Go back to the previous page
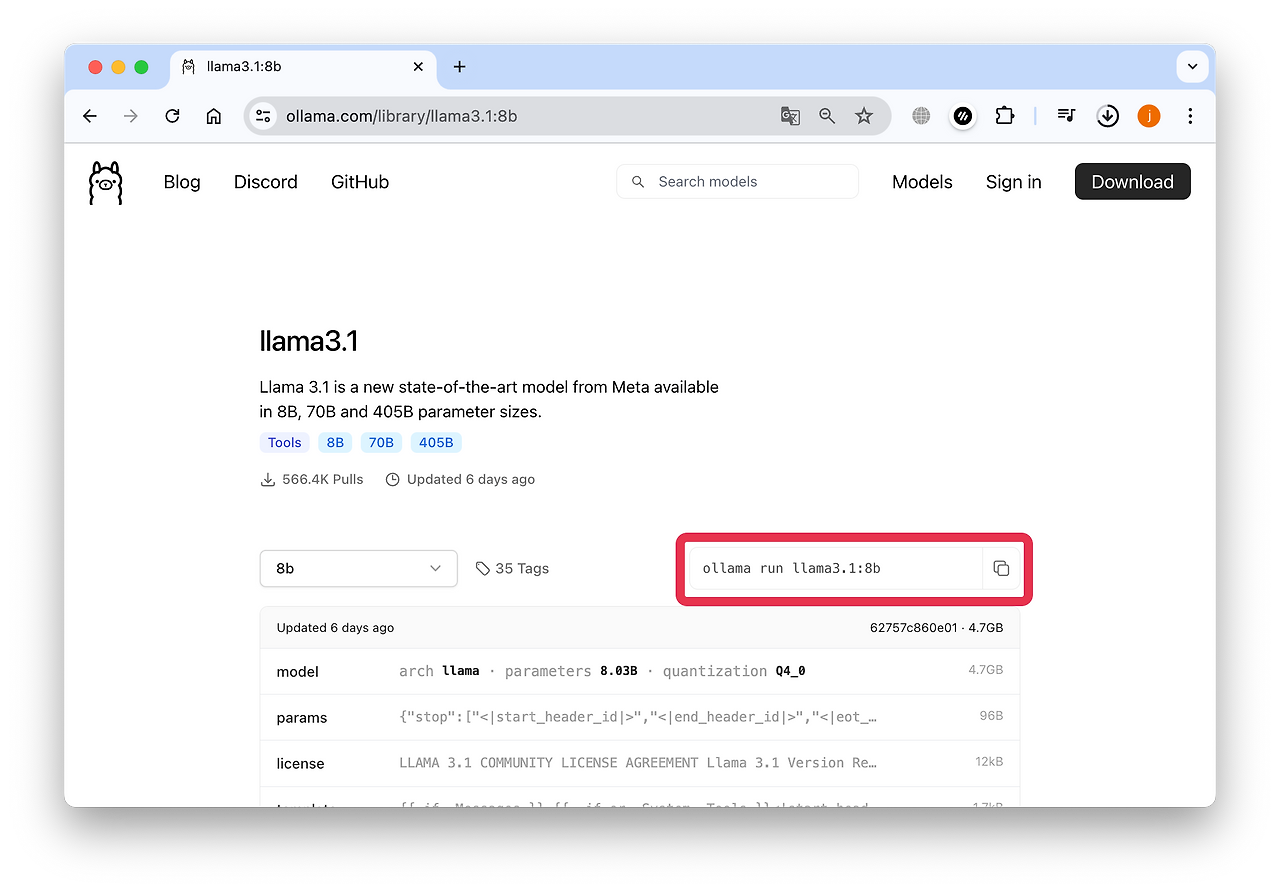This screenshot has width=1280, height=892. coord(90,116)
